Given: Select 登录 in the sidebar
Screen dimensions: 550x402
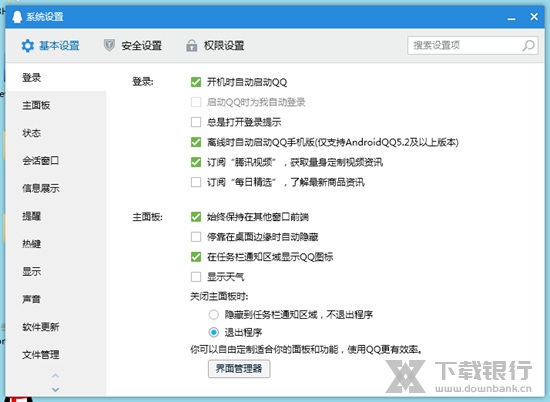Looking at the screenshot, I should pos(56,78).
